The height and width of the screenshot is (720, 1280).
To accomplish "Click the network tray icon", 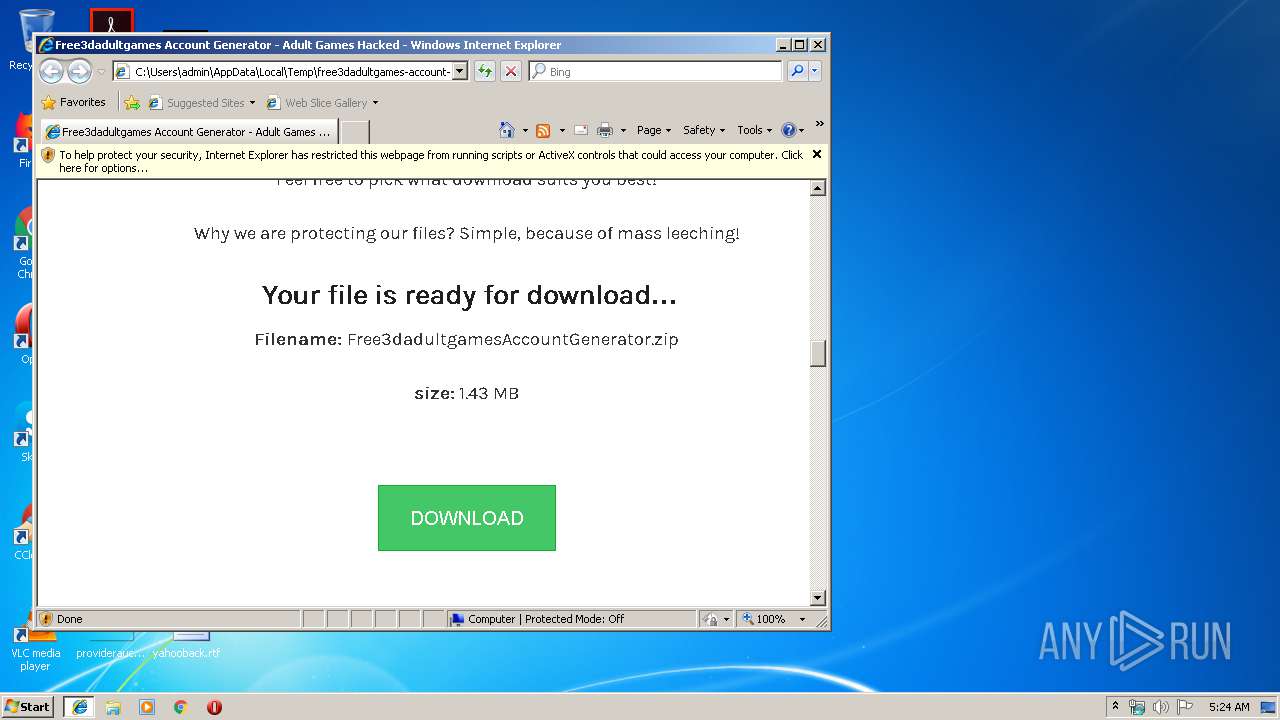I will (1137, 706).
